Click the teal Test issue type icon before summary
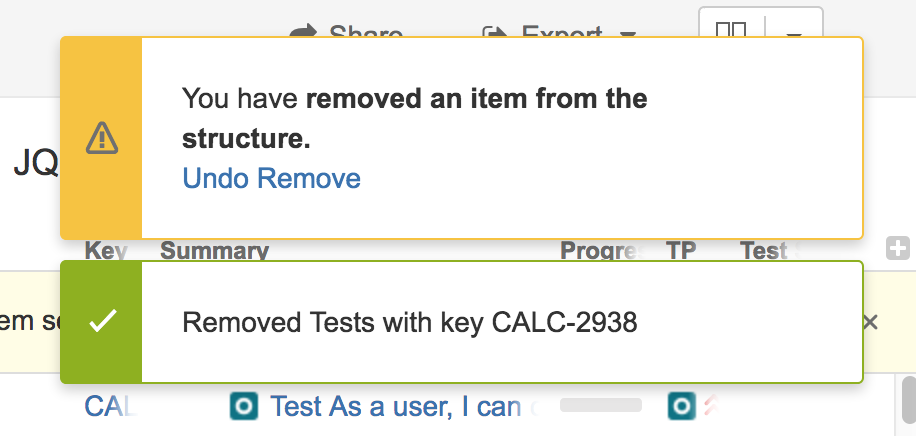 click(244, 406)
